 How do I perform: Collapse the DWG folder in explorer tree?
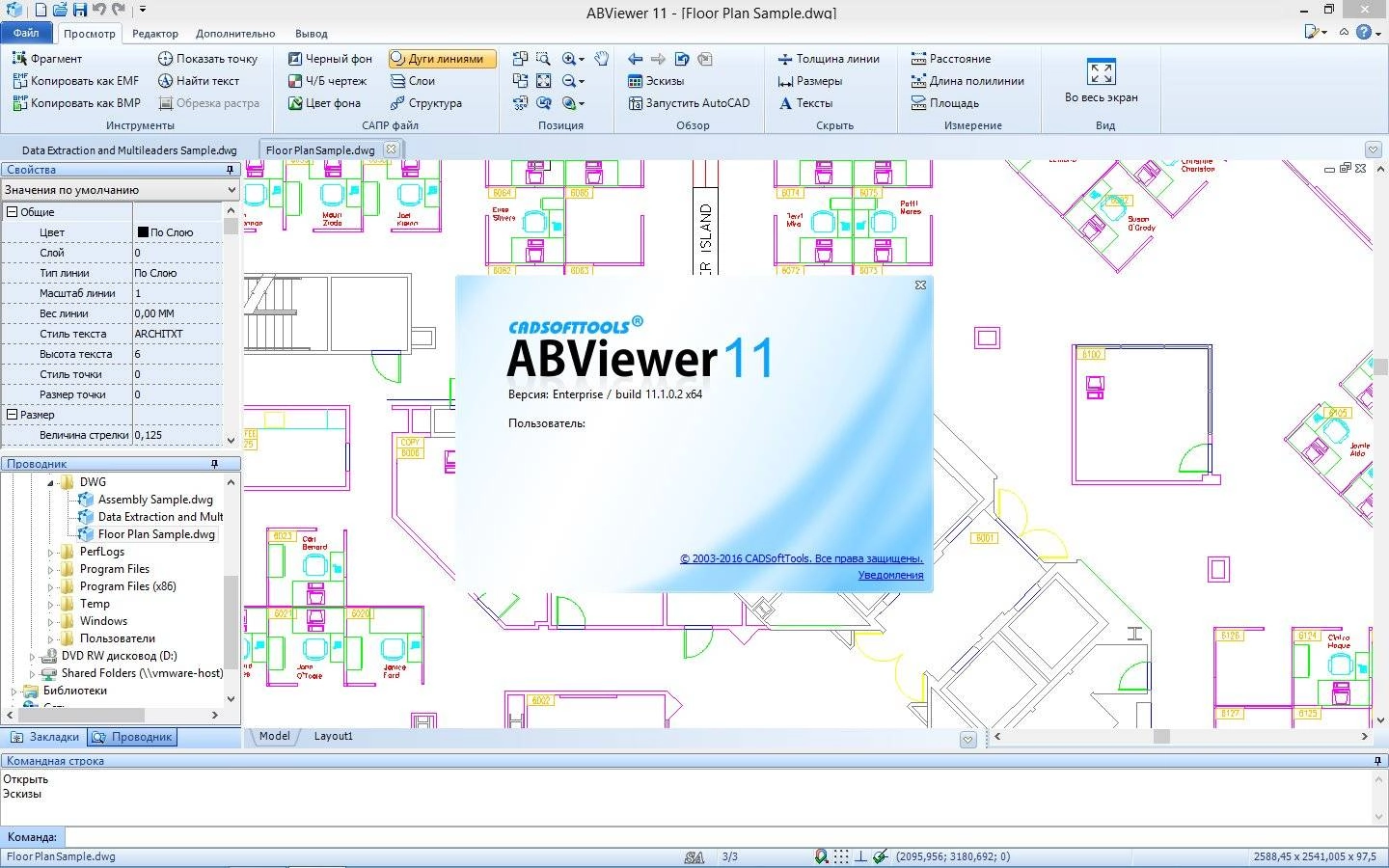pyautogui.click(x=50, y=482)
